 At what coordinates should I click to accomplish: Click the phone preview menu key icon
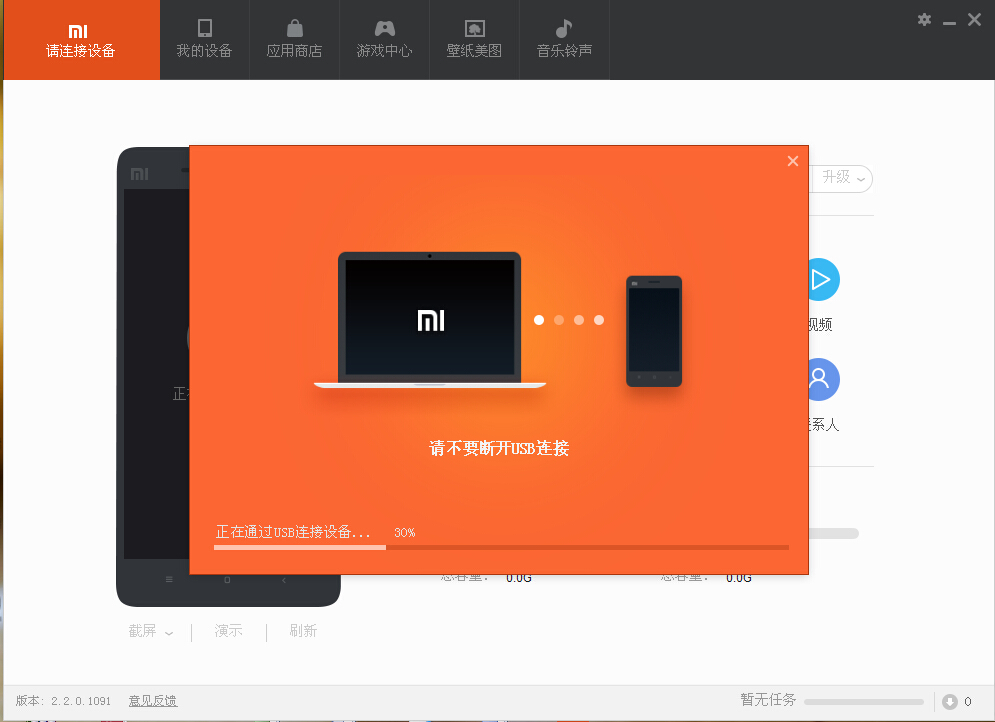point(169,579)
